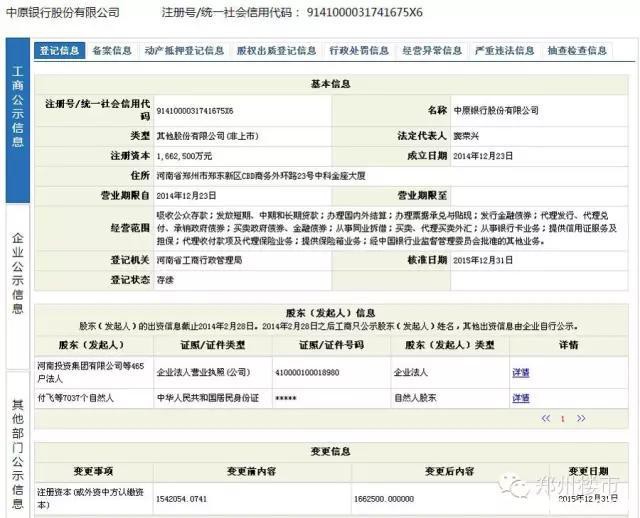Click establishment date 2014年12月23日 beside 成立日期
This screenshot has height=518, width=640.
483,156
